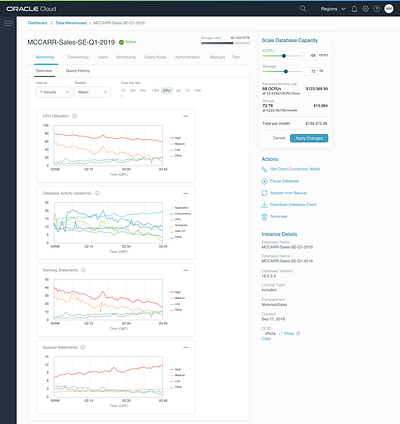The image size is (400, 424).
Task: Open the settings gear icon
Action: pos(366,9)
